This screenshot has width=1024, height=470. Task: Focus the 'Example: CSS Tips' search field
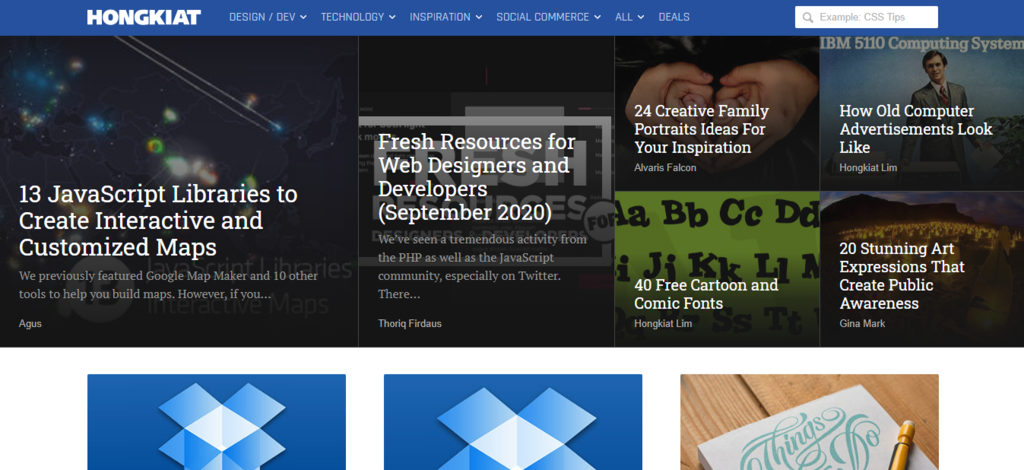(x=866, y=17)
